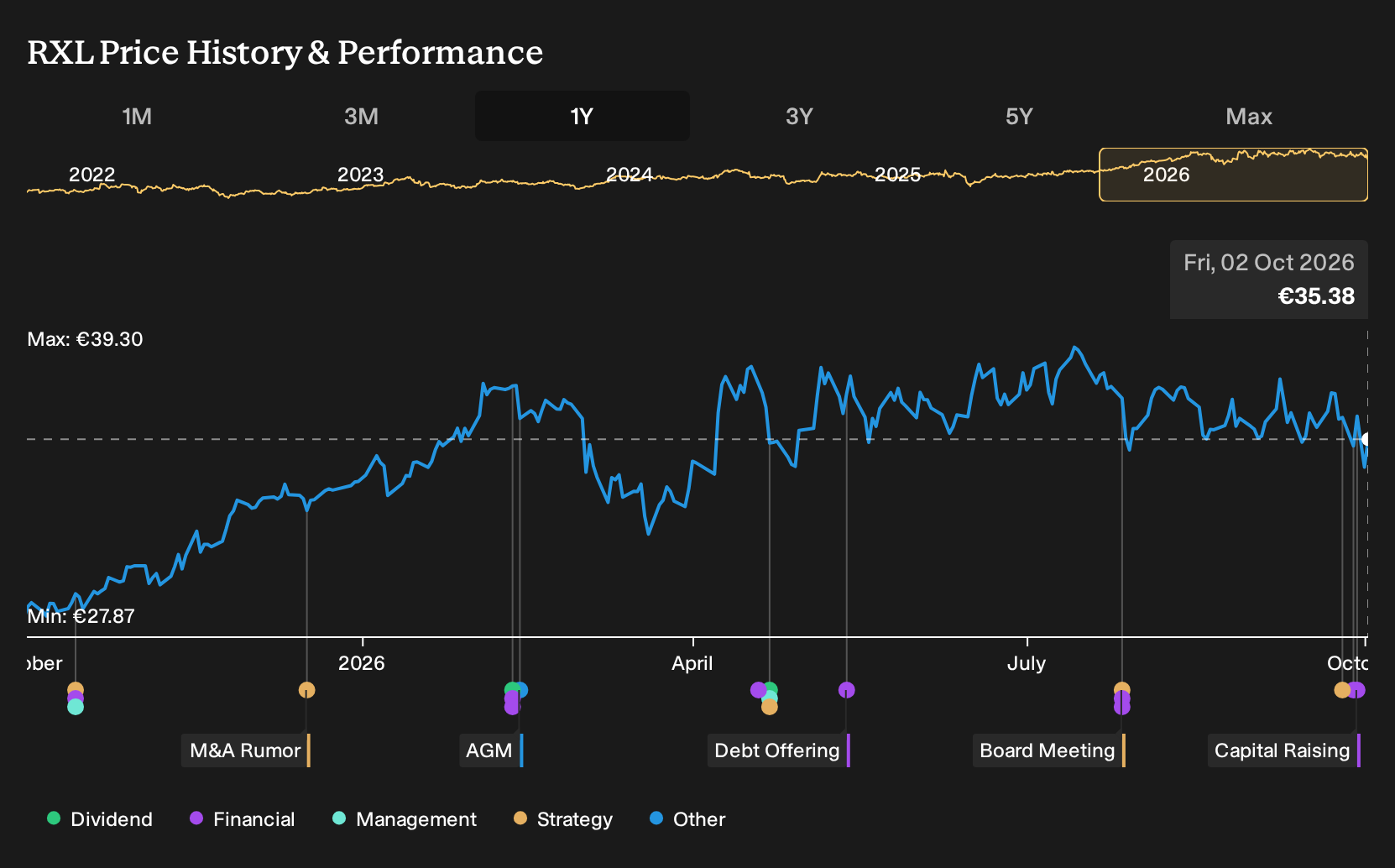
Task: Click the white current-price point on chart line
Action: (1366, 439)
